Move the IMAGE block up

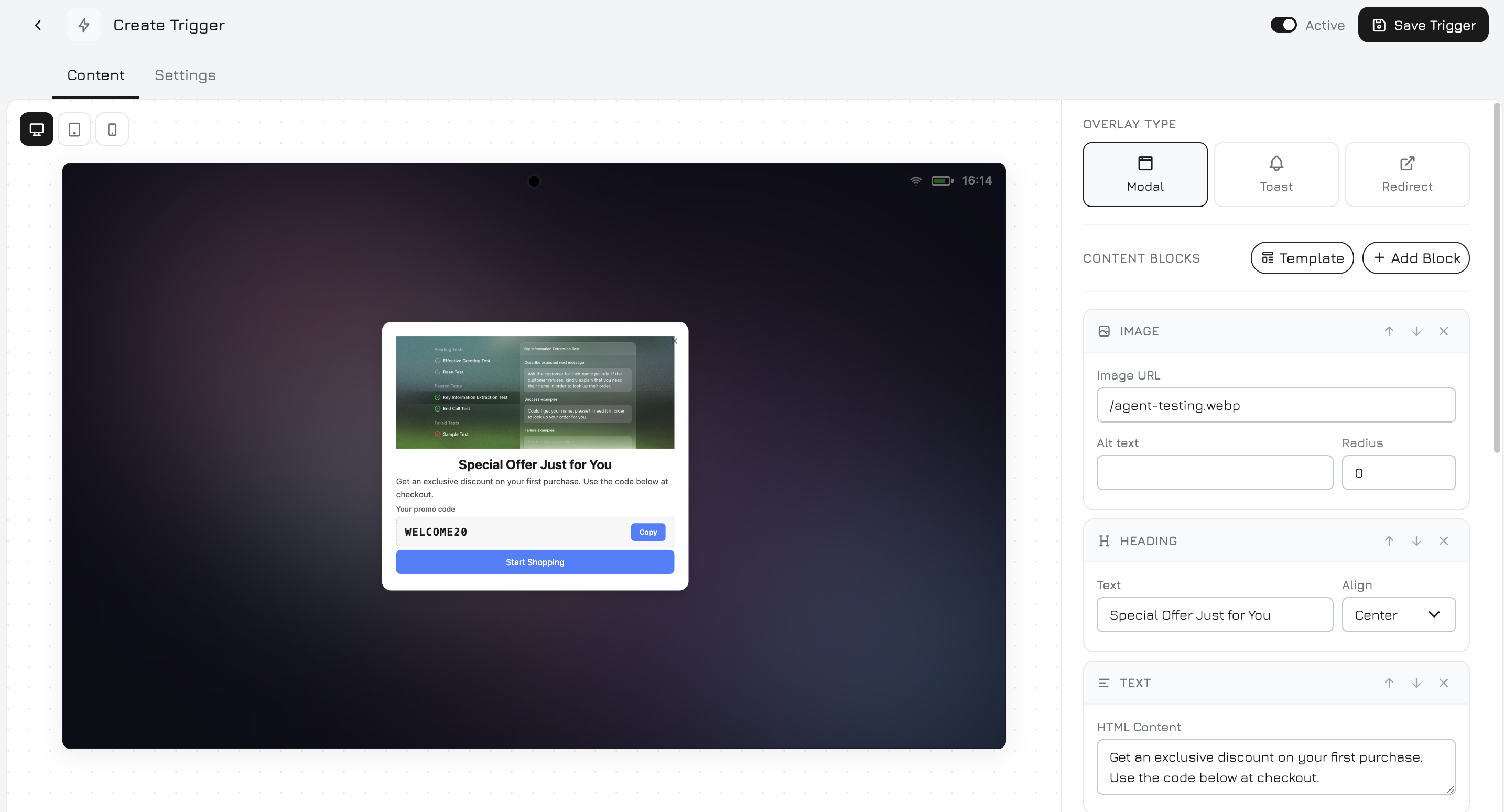click(1388, 331)
